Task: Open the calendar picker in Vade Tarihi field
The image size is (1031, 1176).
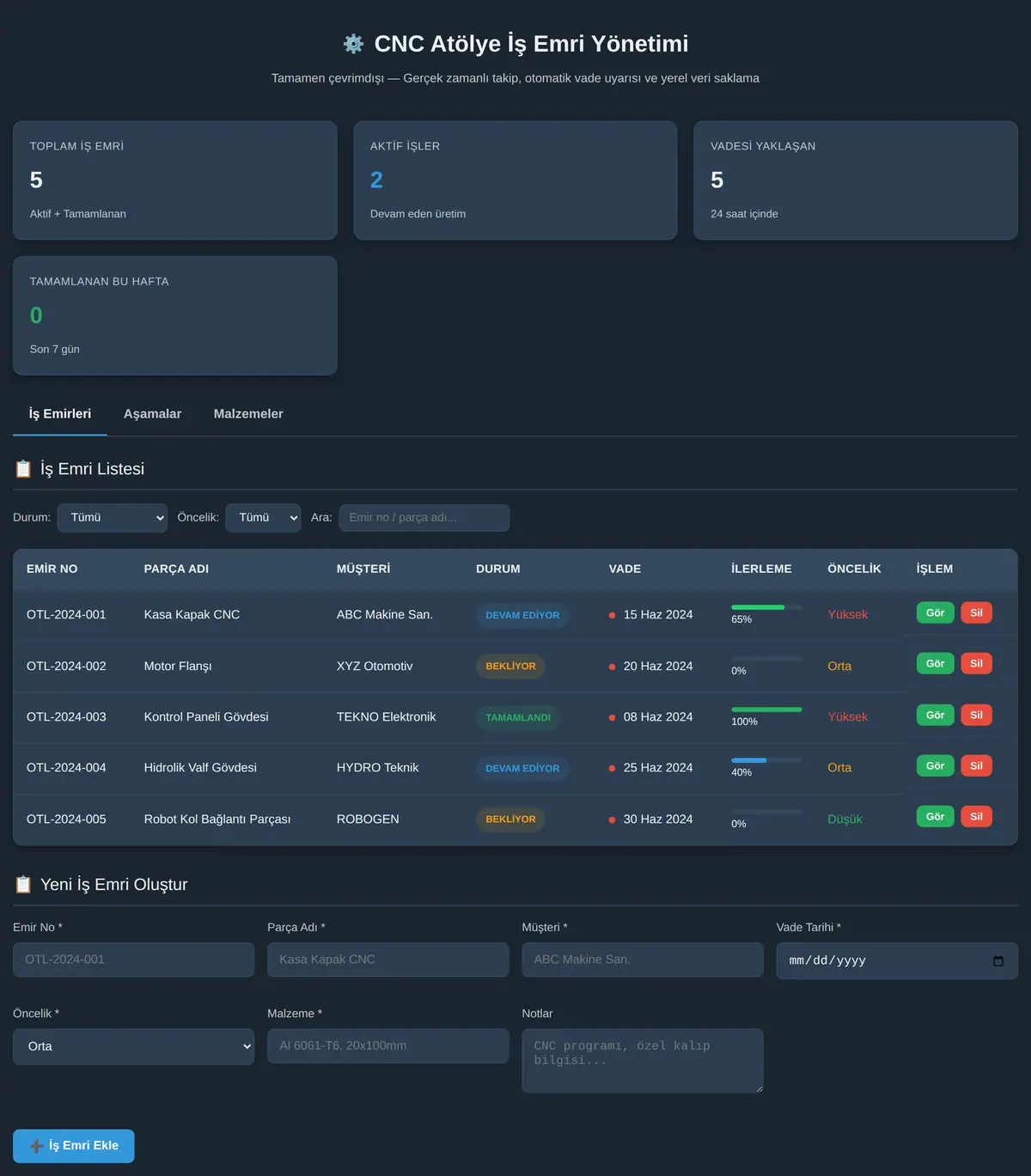Action: coord(997,960)
